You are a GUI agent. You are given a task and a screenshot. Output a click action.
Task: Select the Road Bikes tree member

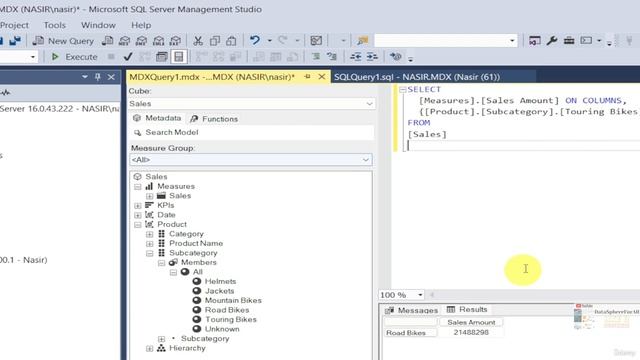(x=227, y=310)
